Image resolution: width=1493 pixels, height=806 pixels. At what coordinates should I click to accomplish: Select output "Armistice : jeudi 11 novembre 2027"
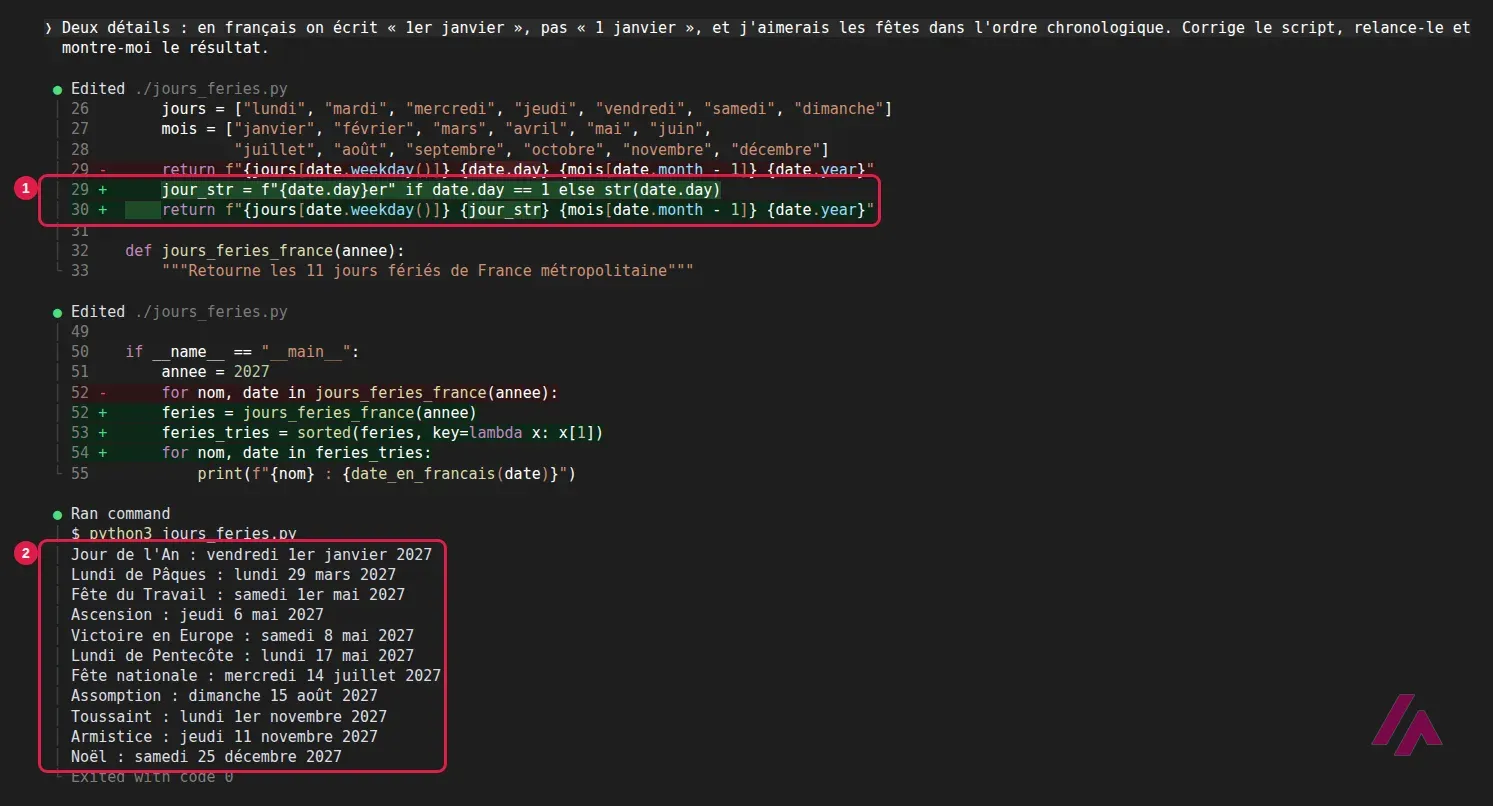coord(224,737)
